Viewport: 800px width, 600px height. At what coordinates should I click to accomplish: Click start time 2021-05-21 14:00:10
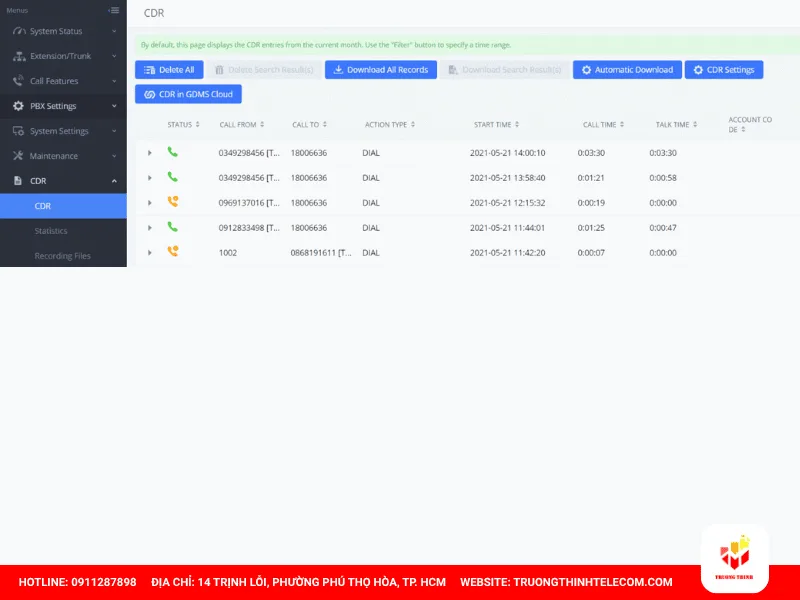(x=508, y=153)
